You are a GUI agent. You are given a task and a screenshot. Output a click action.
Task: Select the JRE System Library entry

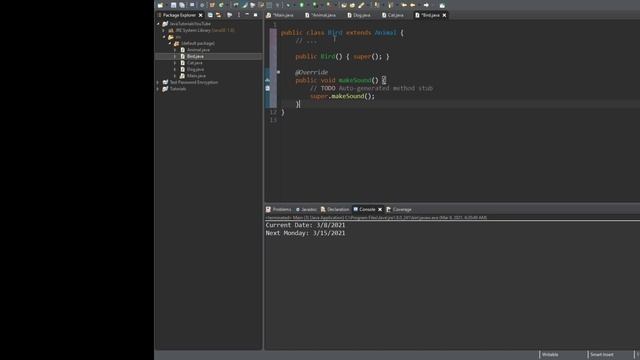pyautogui.click(x=204, y=30)
